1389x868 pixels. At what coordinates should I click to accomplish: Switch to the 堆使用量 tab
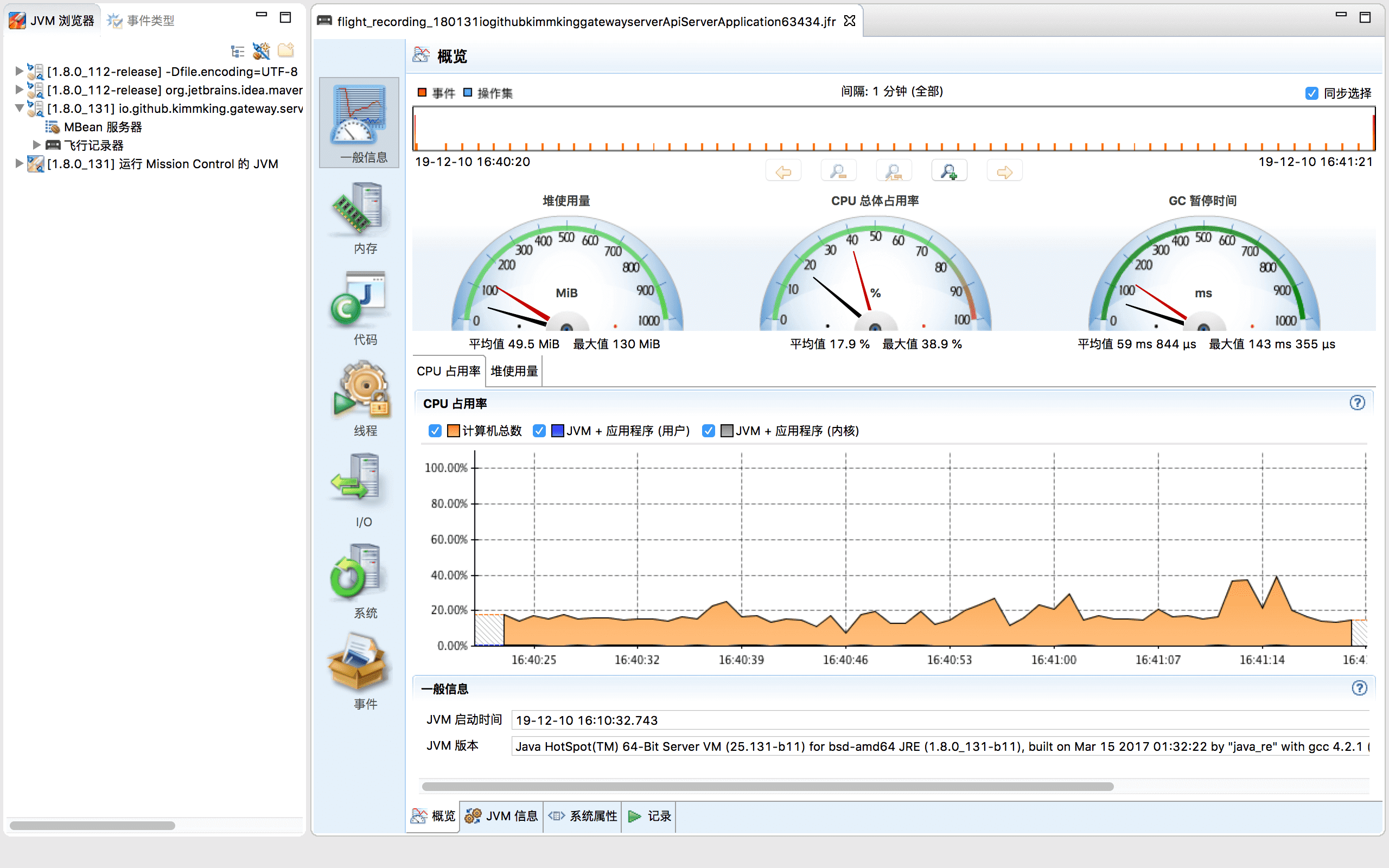514,372
